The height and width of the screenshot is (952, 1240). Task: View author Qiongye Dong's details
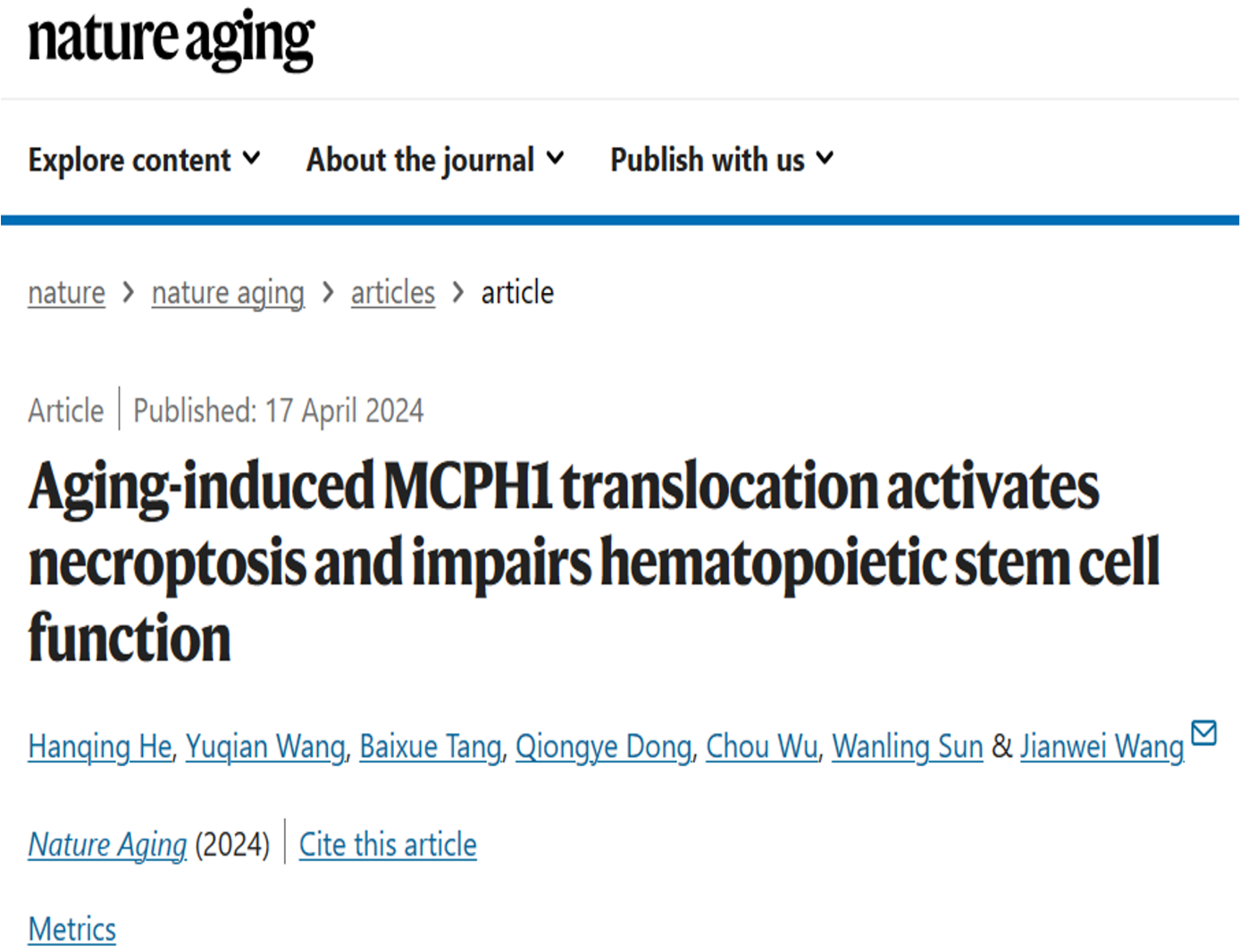click(x=604, y=747)
